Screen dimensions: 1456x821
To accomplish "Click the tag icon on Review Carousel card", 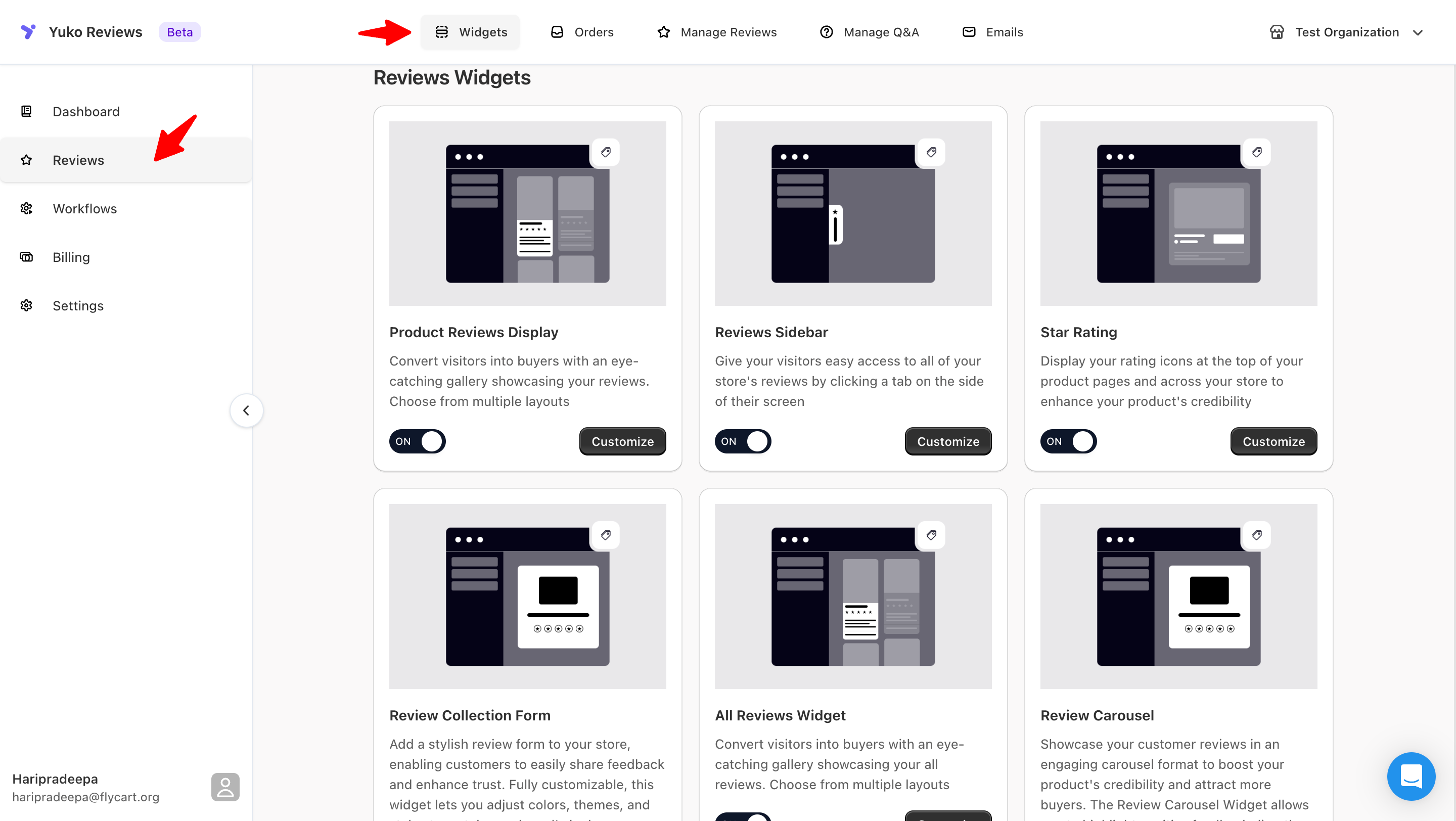I will tap(1256, 534).
